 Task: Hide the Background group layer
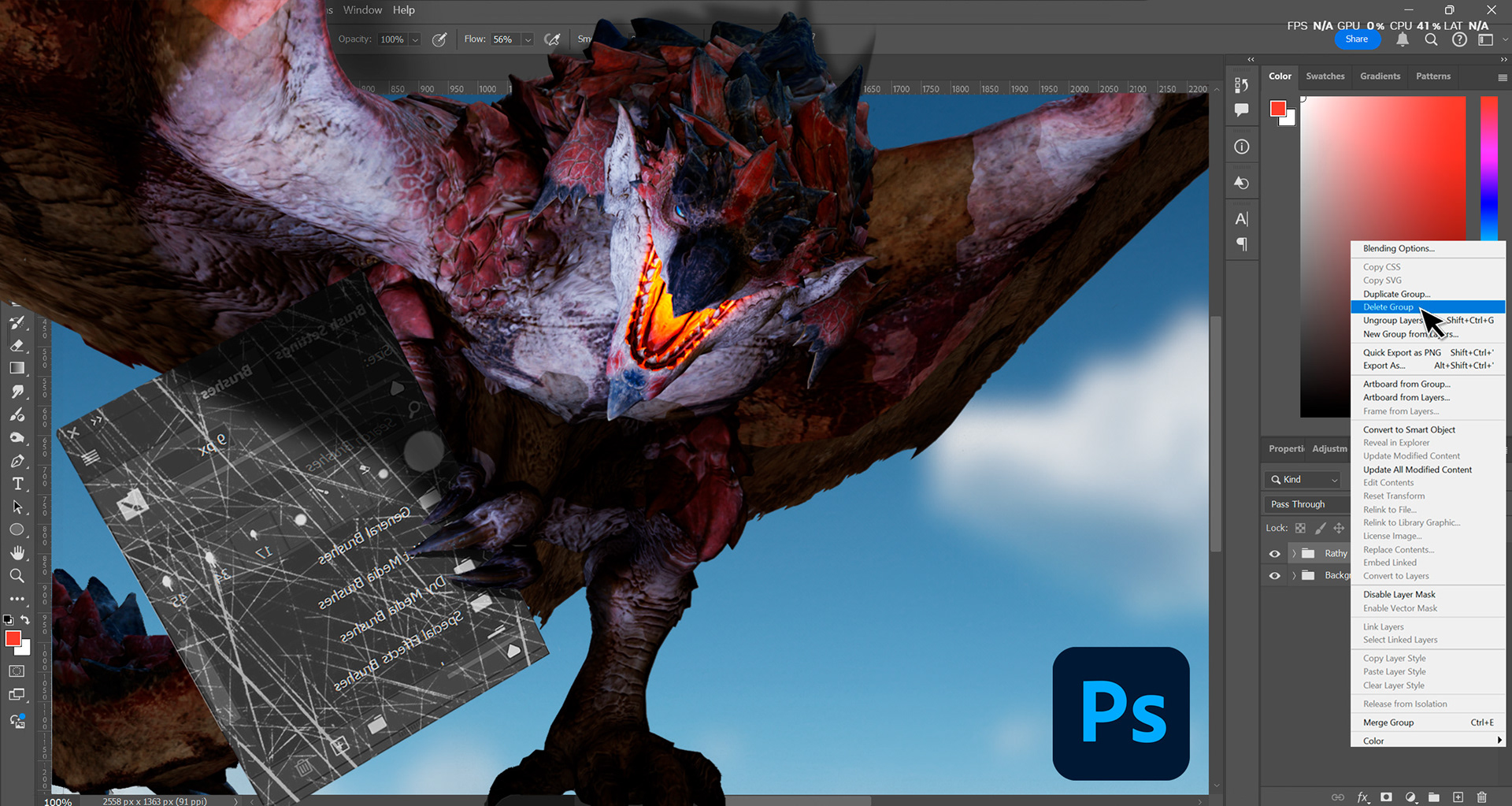point(1274,576)
